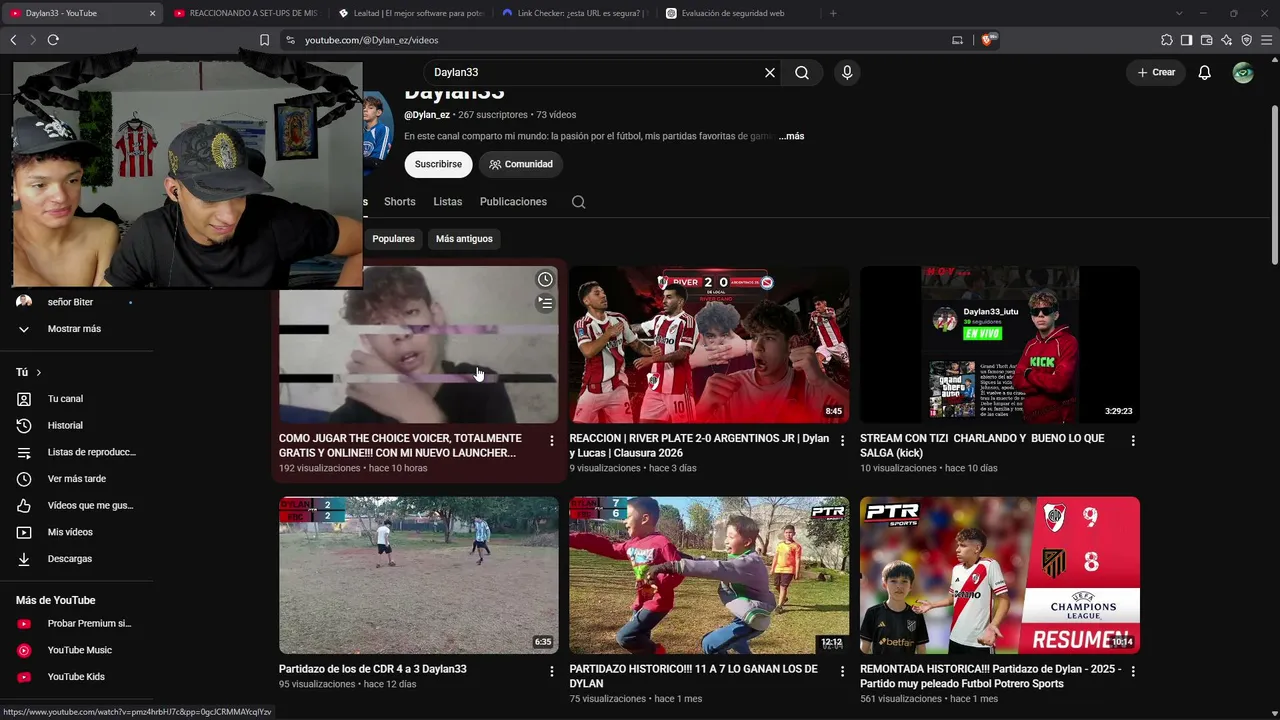
Task: Open Ver más tarde in sidebar
Action: point(76,479)
